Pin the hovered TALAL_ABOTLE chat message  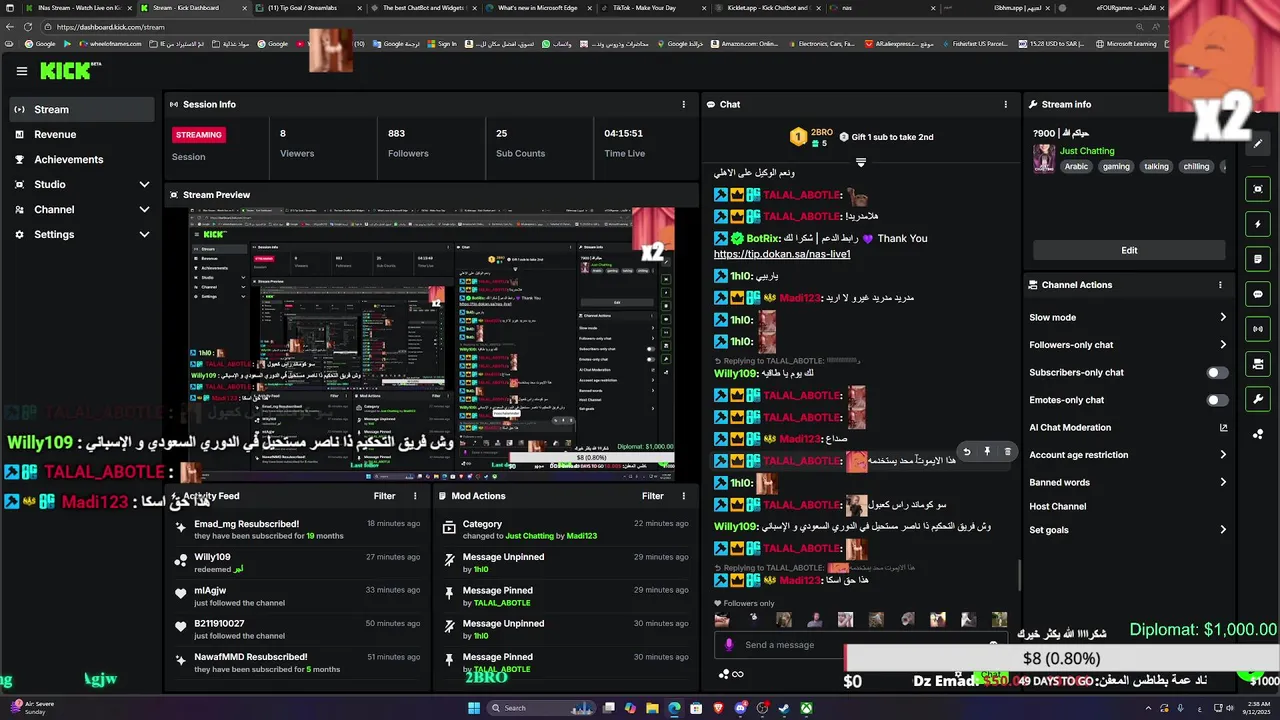coord(987,452)
